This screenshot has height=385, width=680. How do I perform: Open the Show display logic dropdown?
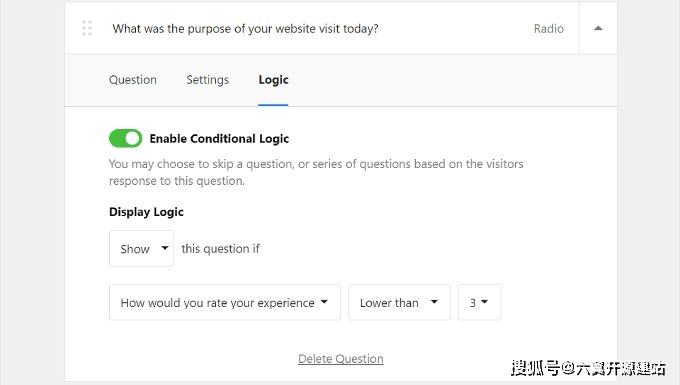pos(141,248)
